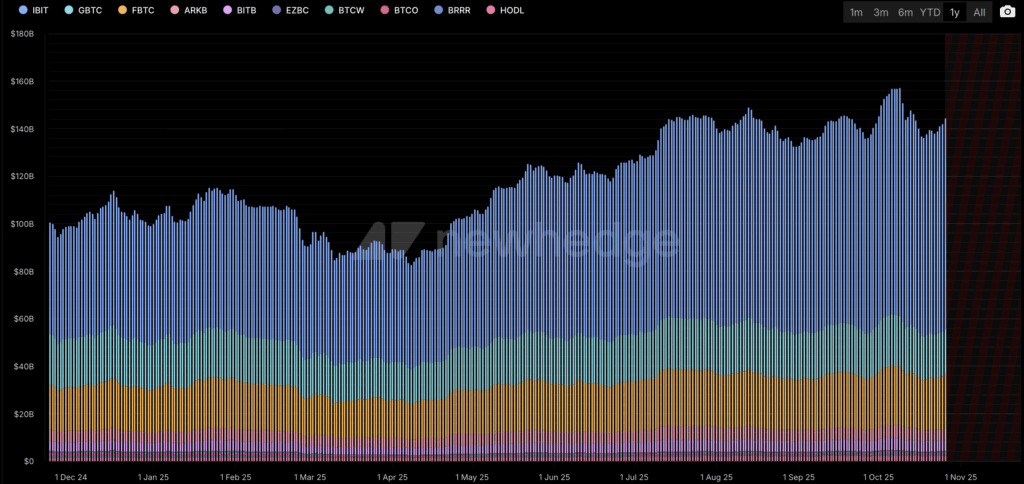Click the 1 Jun 25 axis label
1024x484 pixels.
pyautogui.click(x=554, y=477)
